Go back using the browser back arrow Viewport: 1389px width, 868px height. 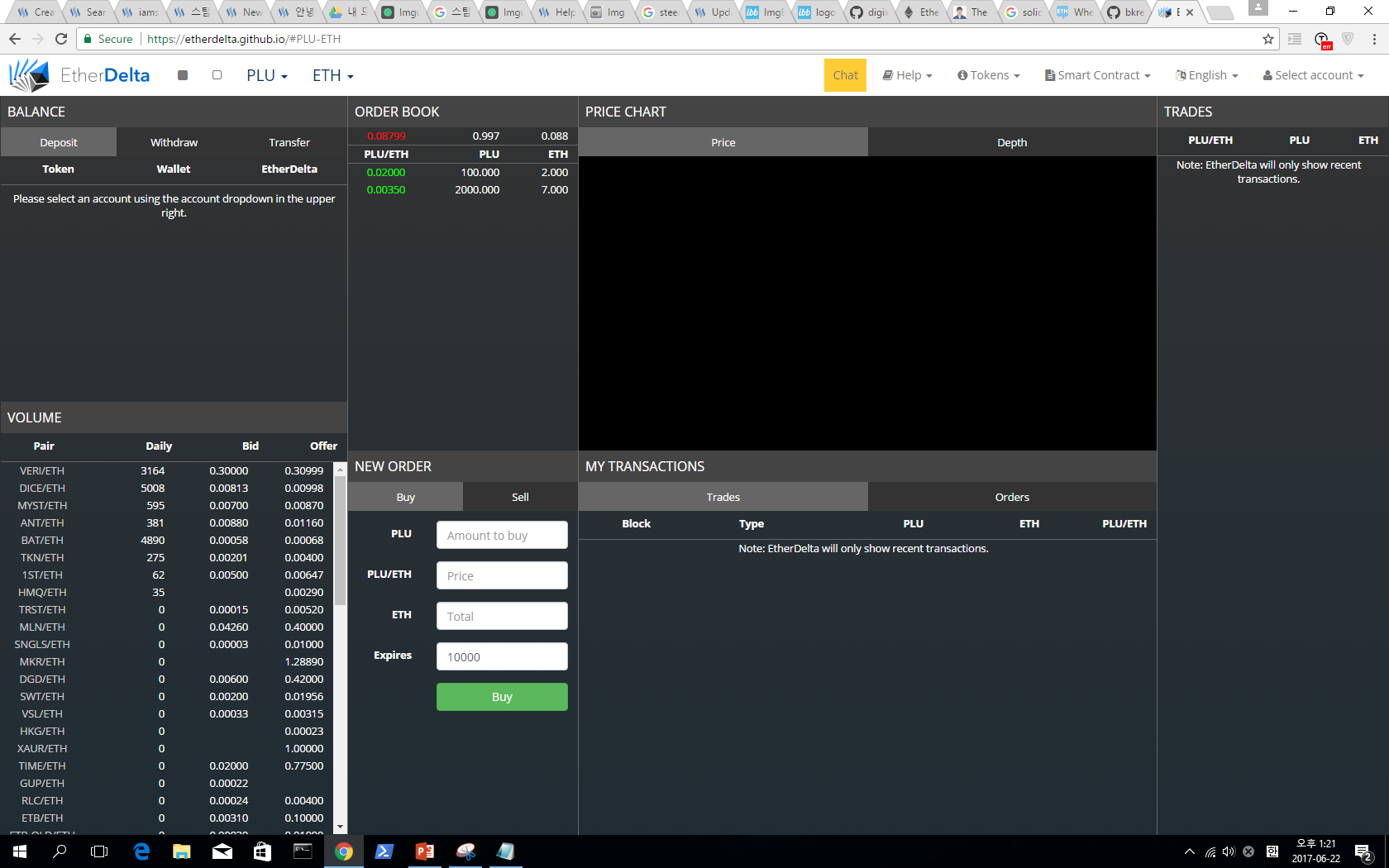[15, 39]
